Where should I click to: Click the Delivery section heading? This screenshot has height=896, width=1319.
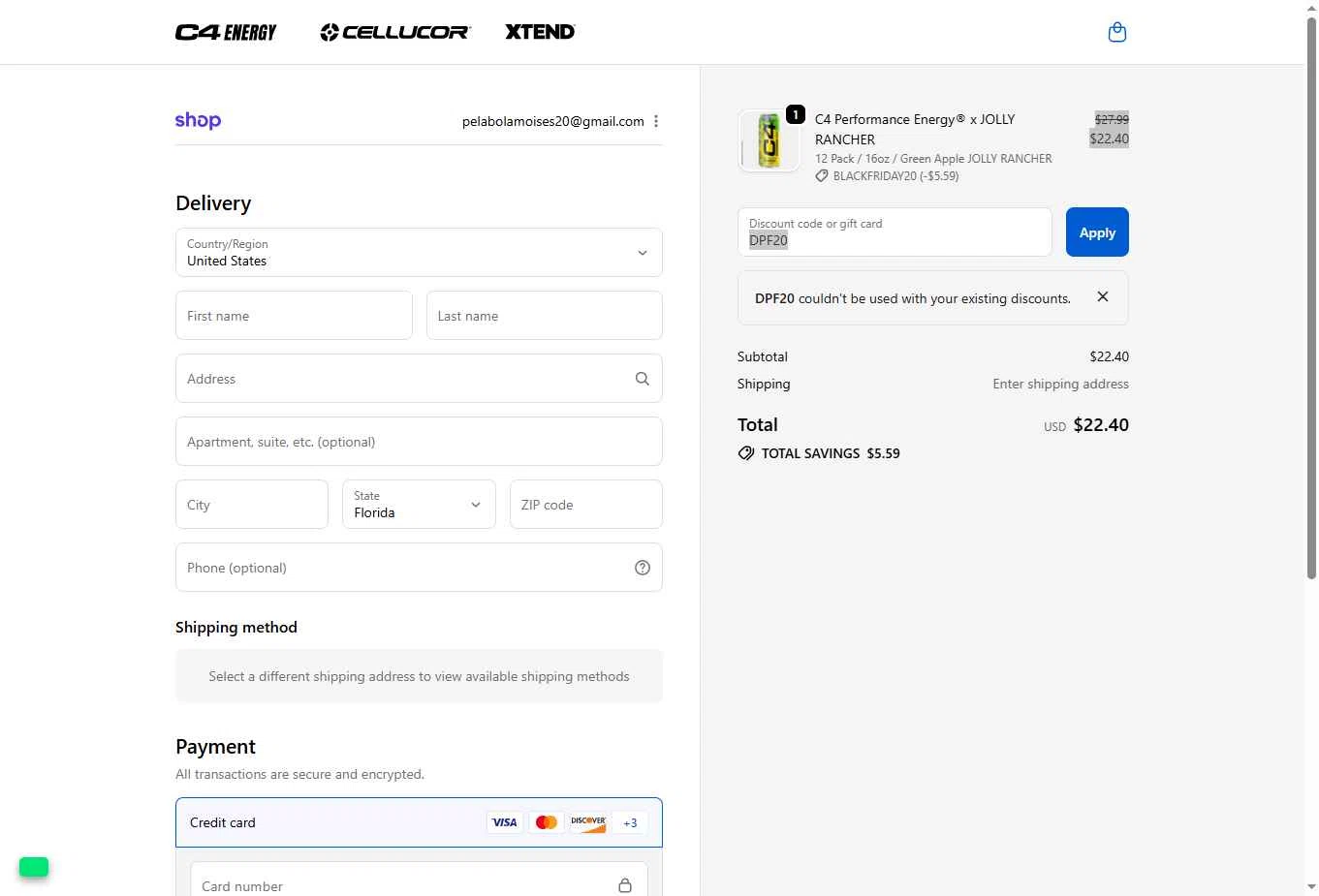click(213, 203)
